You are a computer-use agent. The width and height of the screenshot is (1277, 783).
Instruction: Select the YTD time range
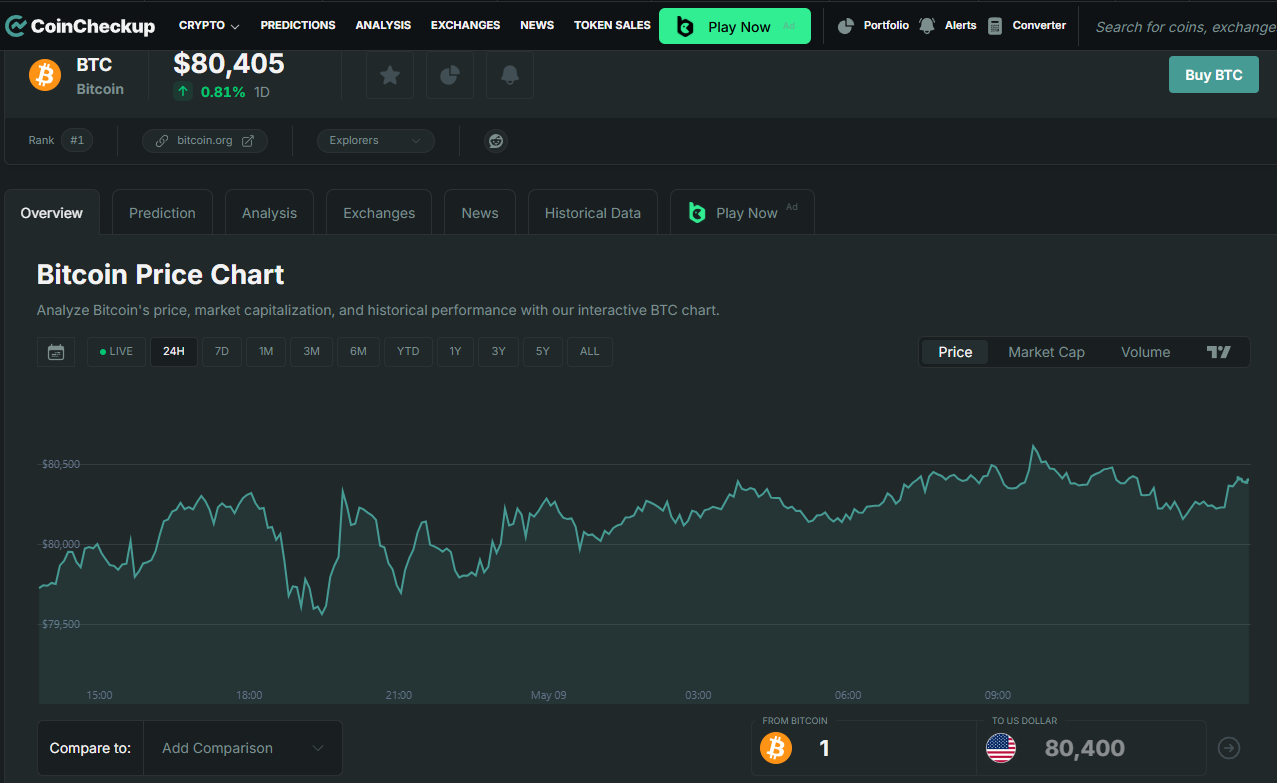[408, 352]
